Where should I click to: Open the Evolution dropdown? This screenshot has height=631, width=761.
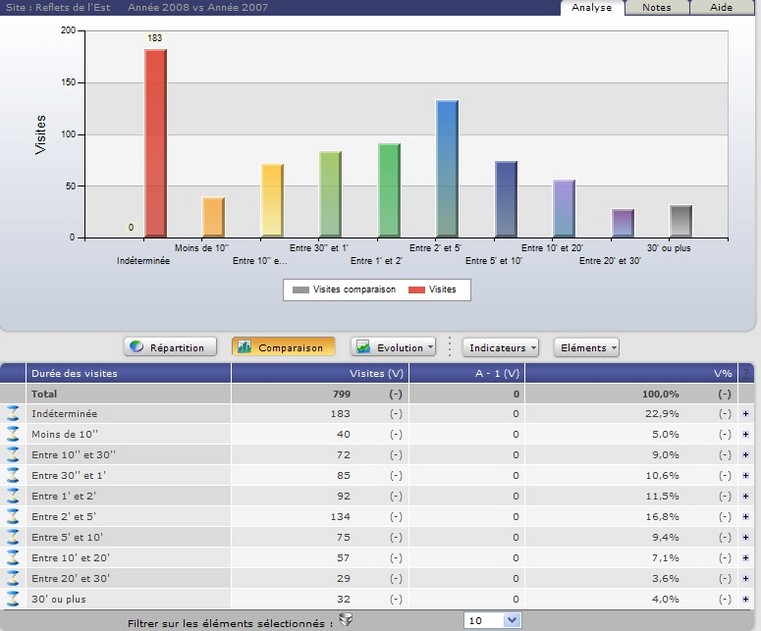pos(394,348)
